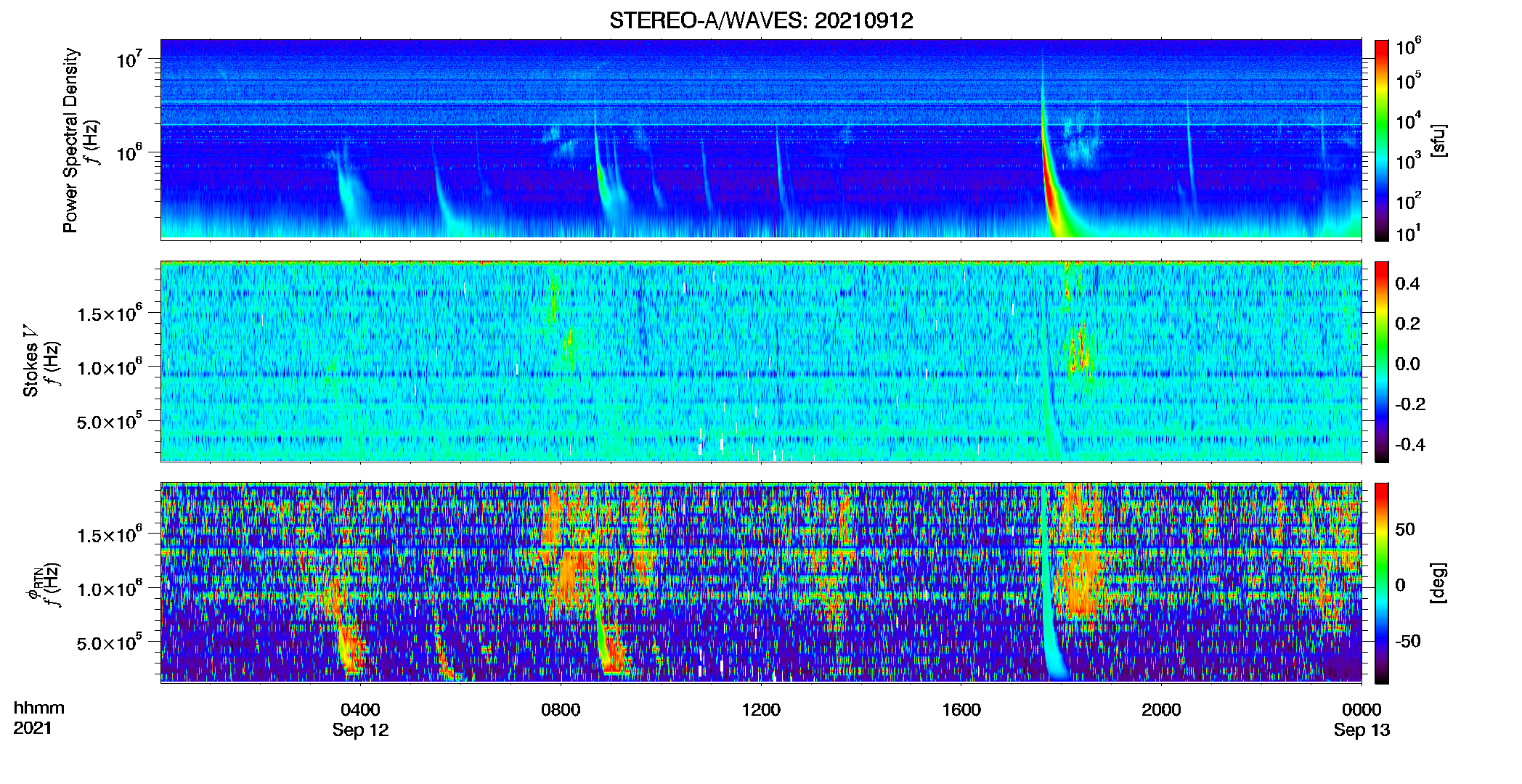Click -50 label on degrees color bar
This screenshot has height=784, width=1522.
pos(1408,642)
